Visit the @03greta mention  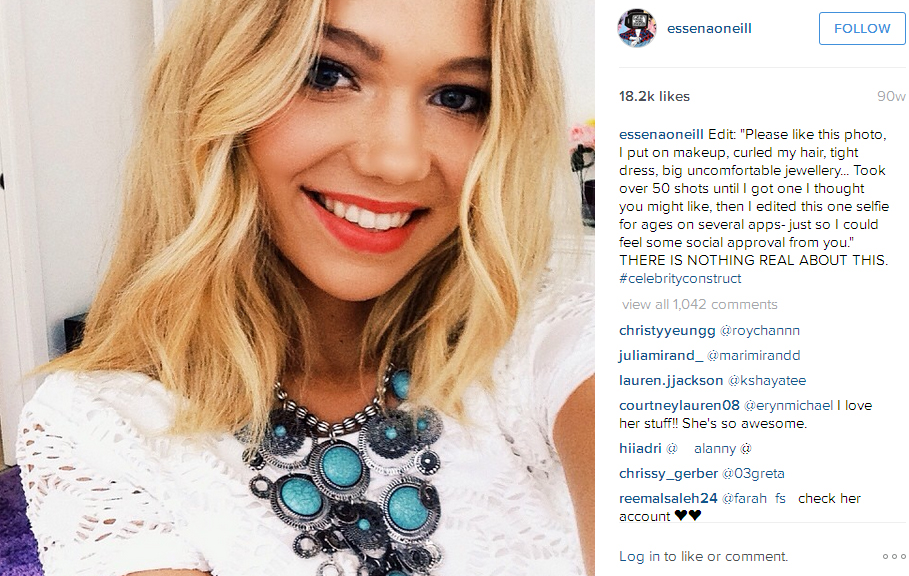[753, 473]
